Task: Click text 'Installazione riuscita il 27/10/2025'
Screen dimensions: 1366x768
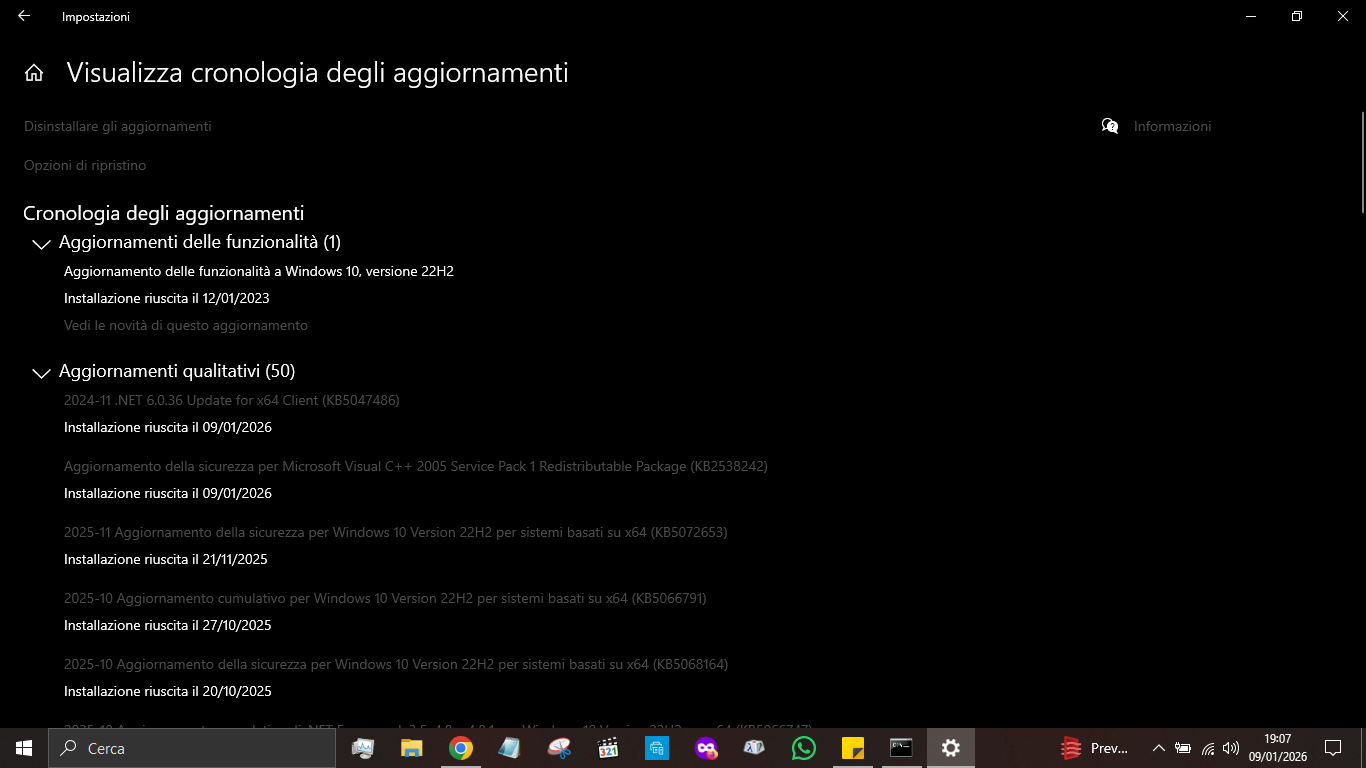Action: (x=168, y=625)
